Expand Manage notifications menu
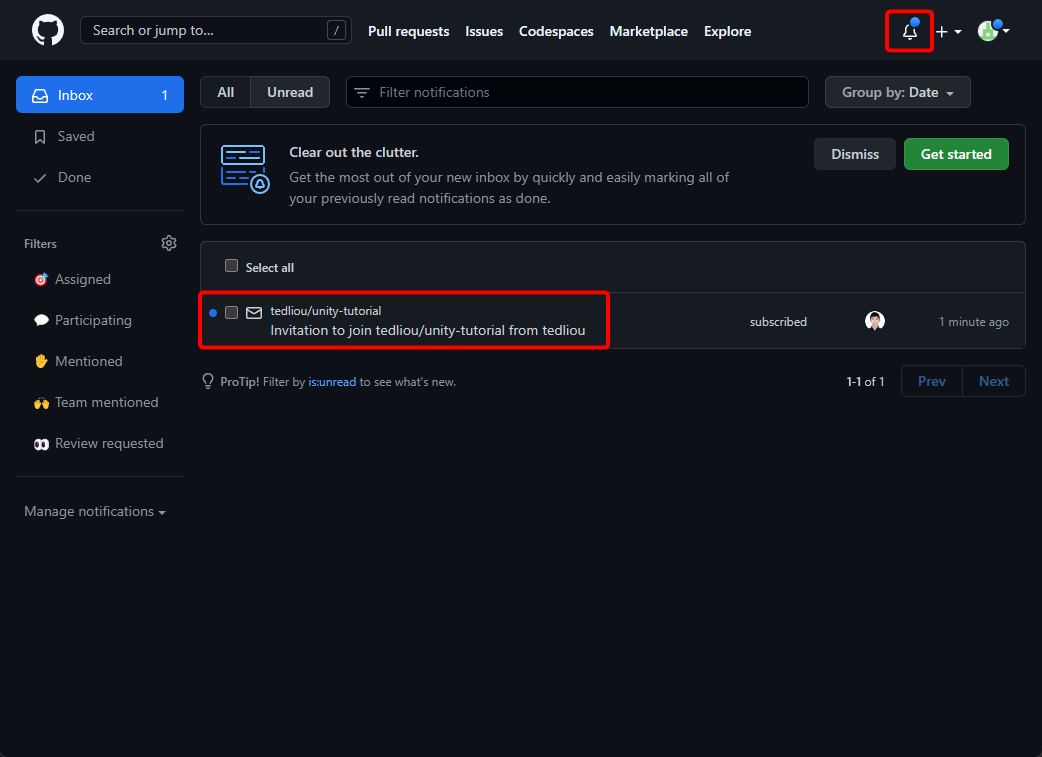 point(95,512)
